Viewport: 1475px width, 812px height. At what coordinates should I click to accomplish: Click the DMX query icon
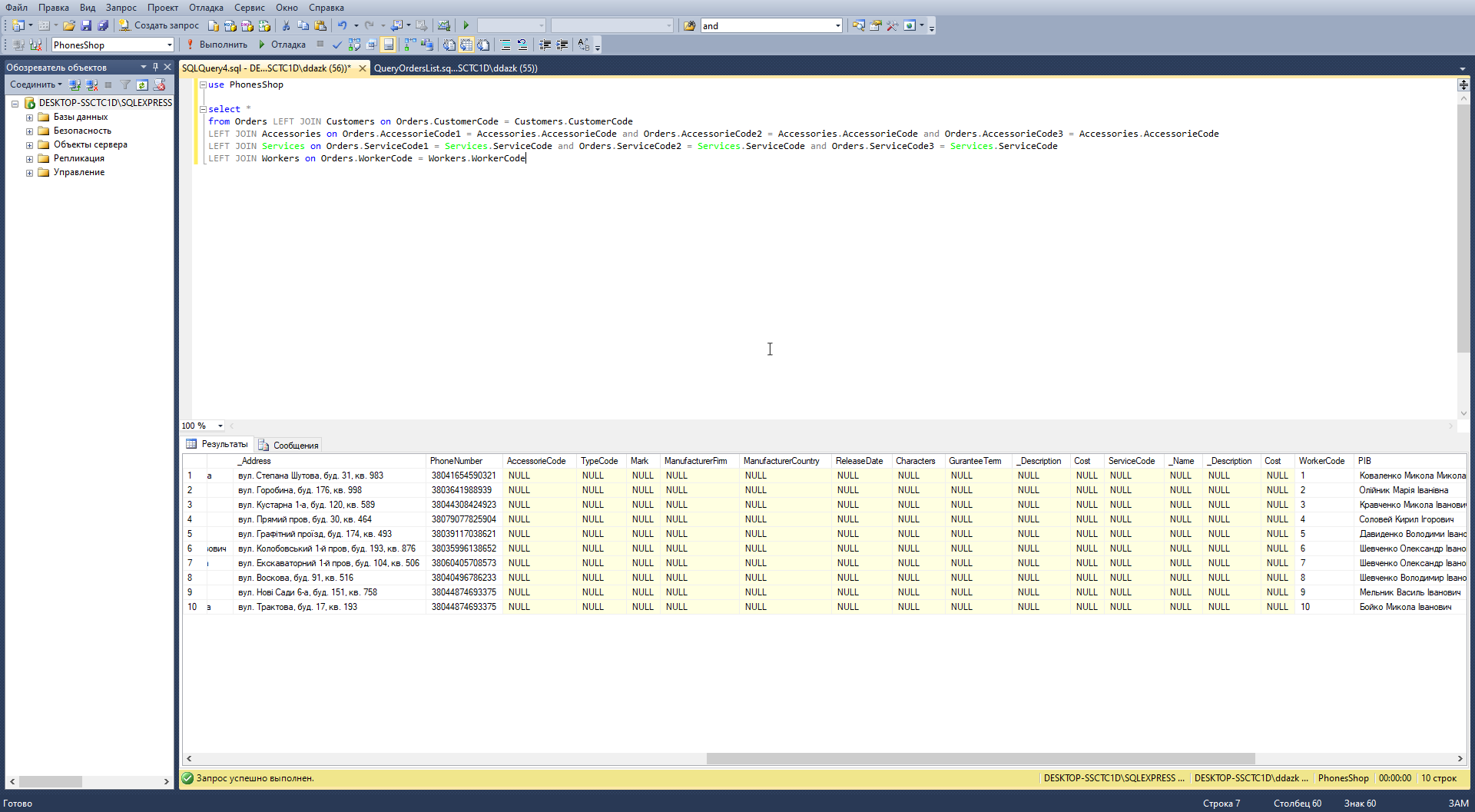pos(247,25)
